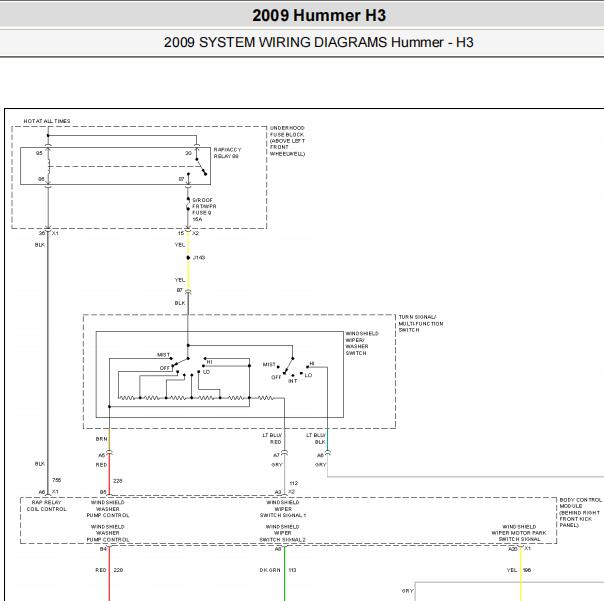Select 'WINDSHIELD WIPER SWITCH SIGNAL 2' text
604x601 pixels.
point(282,533)
